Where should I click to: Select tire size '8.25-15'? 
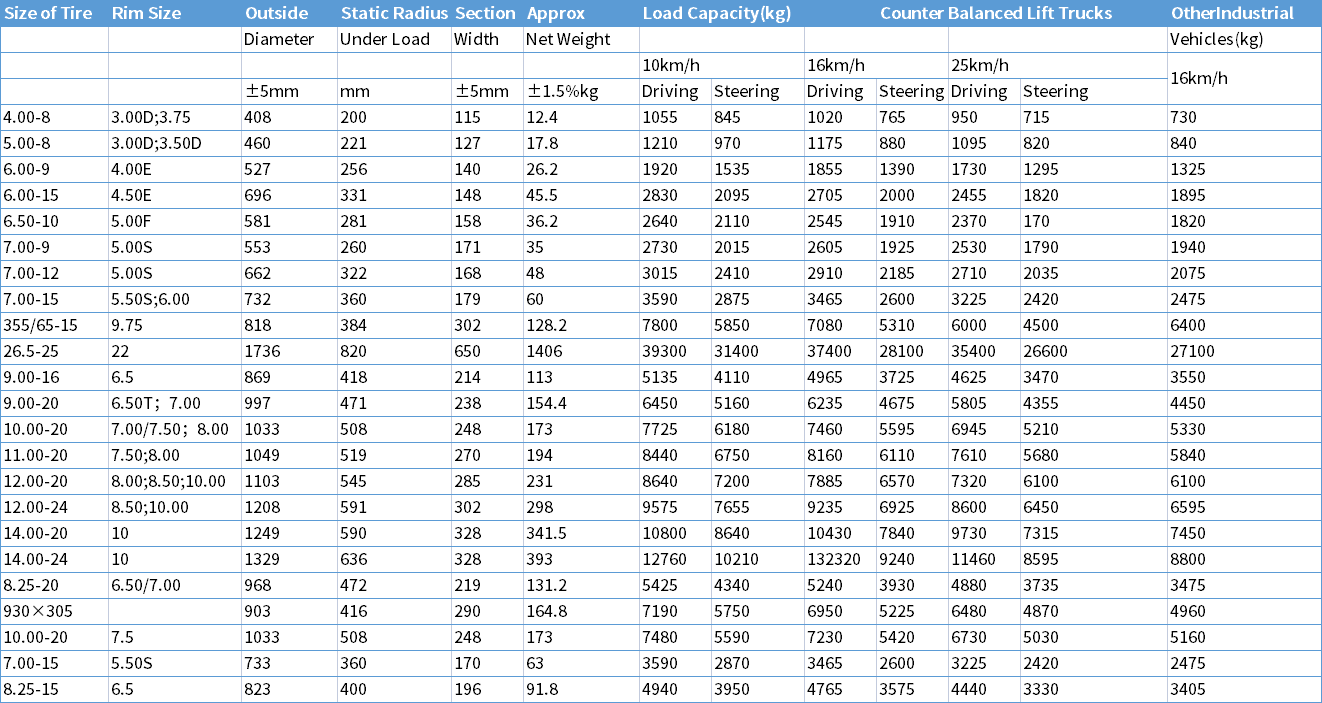(30, 690)
